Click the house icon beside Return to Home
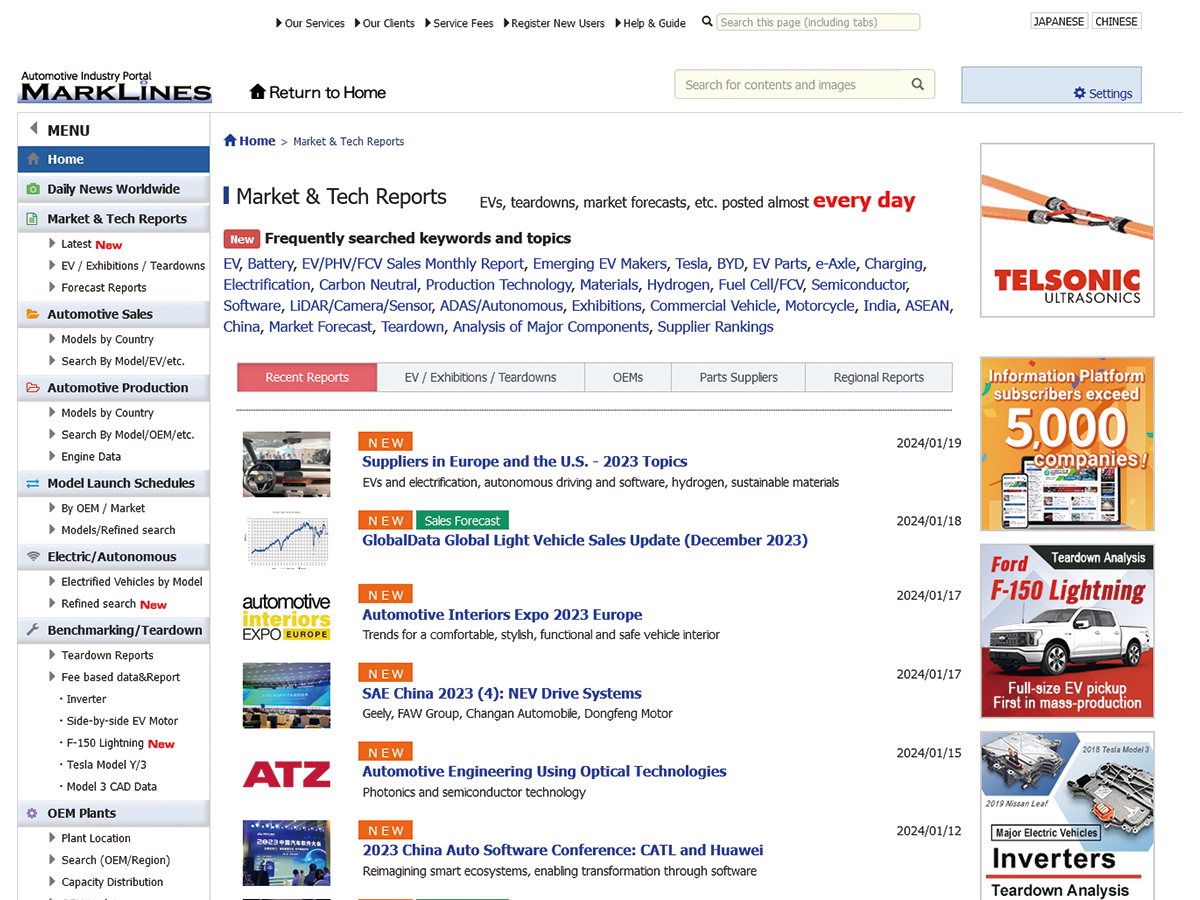Screen dimensions: 1200x900 [258, 92]
